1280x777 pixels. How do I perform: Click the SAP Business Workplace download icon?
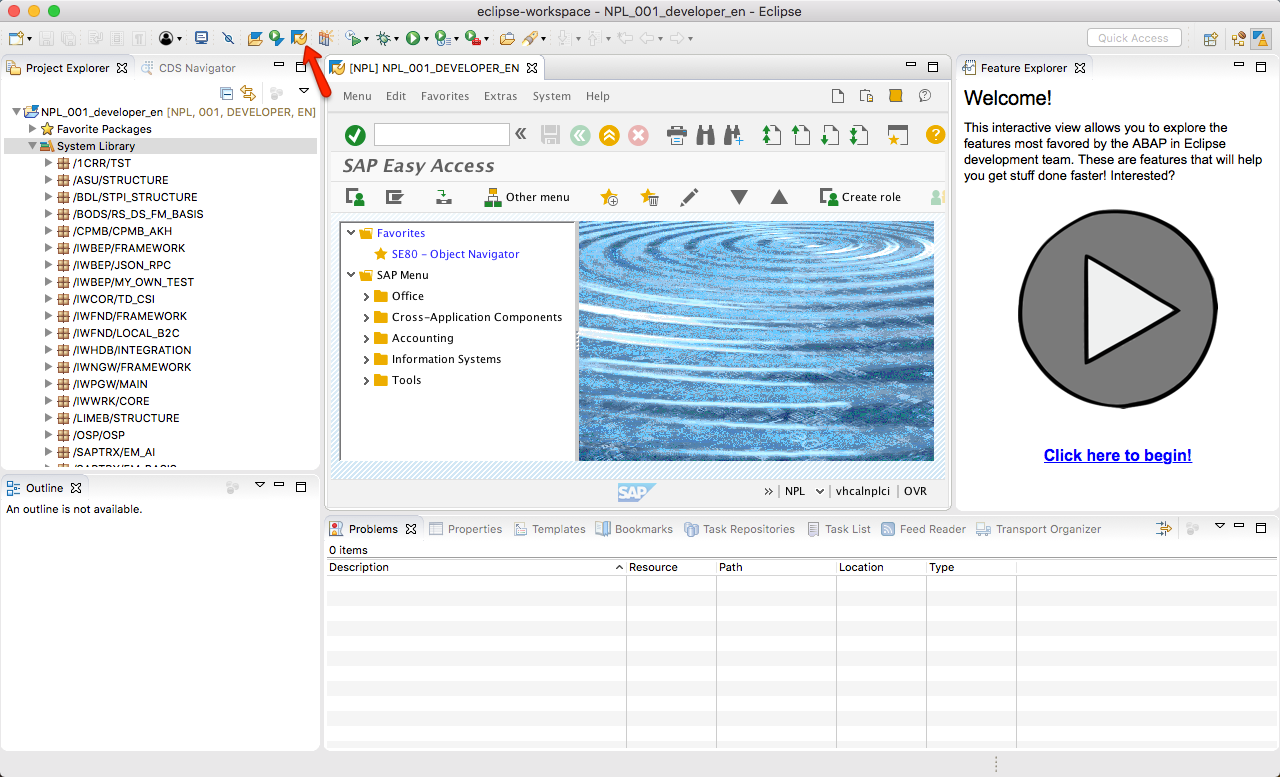coord(443,197)
